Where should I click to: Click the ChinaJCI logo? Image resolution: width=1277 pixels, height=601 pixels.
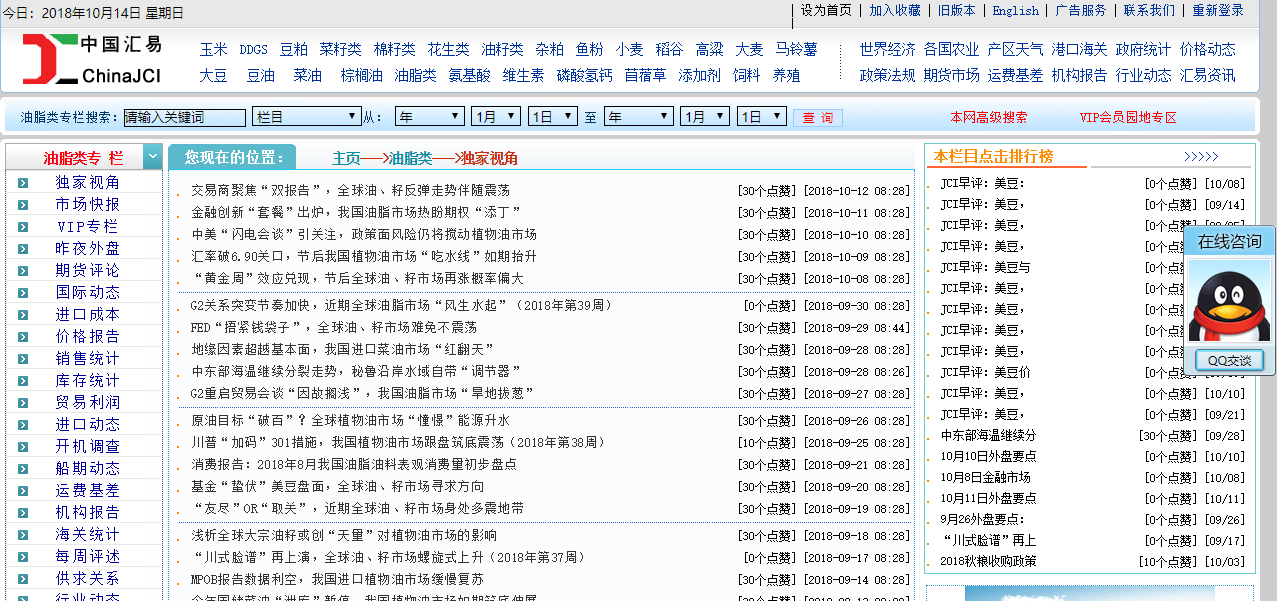(x=91, y=60)
